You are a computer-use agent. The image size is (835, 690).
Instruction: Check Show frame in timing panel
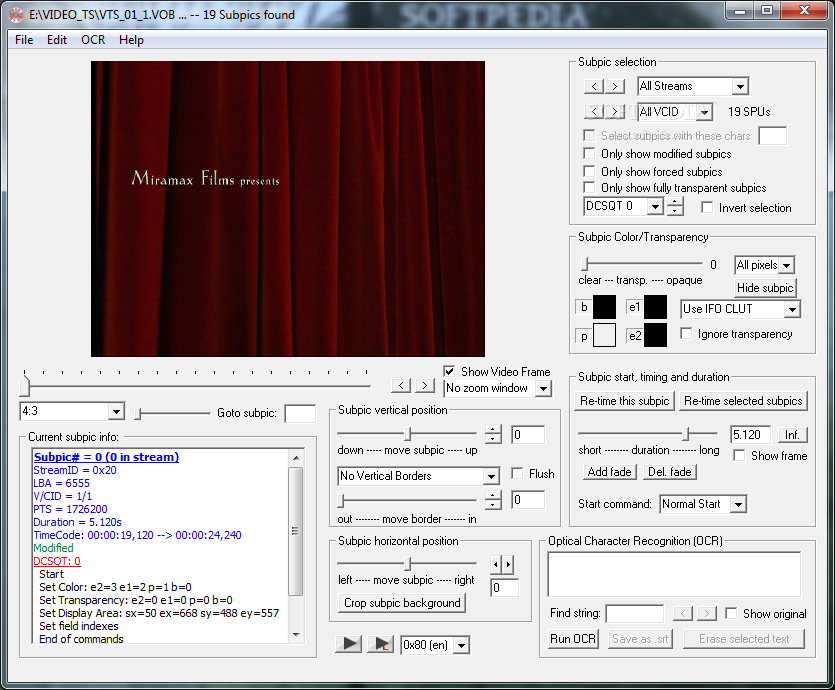tap(739, 455)
